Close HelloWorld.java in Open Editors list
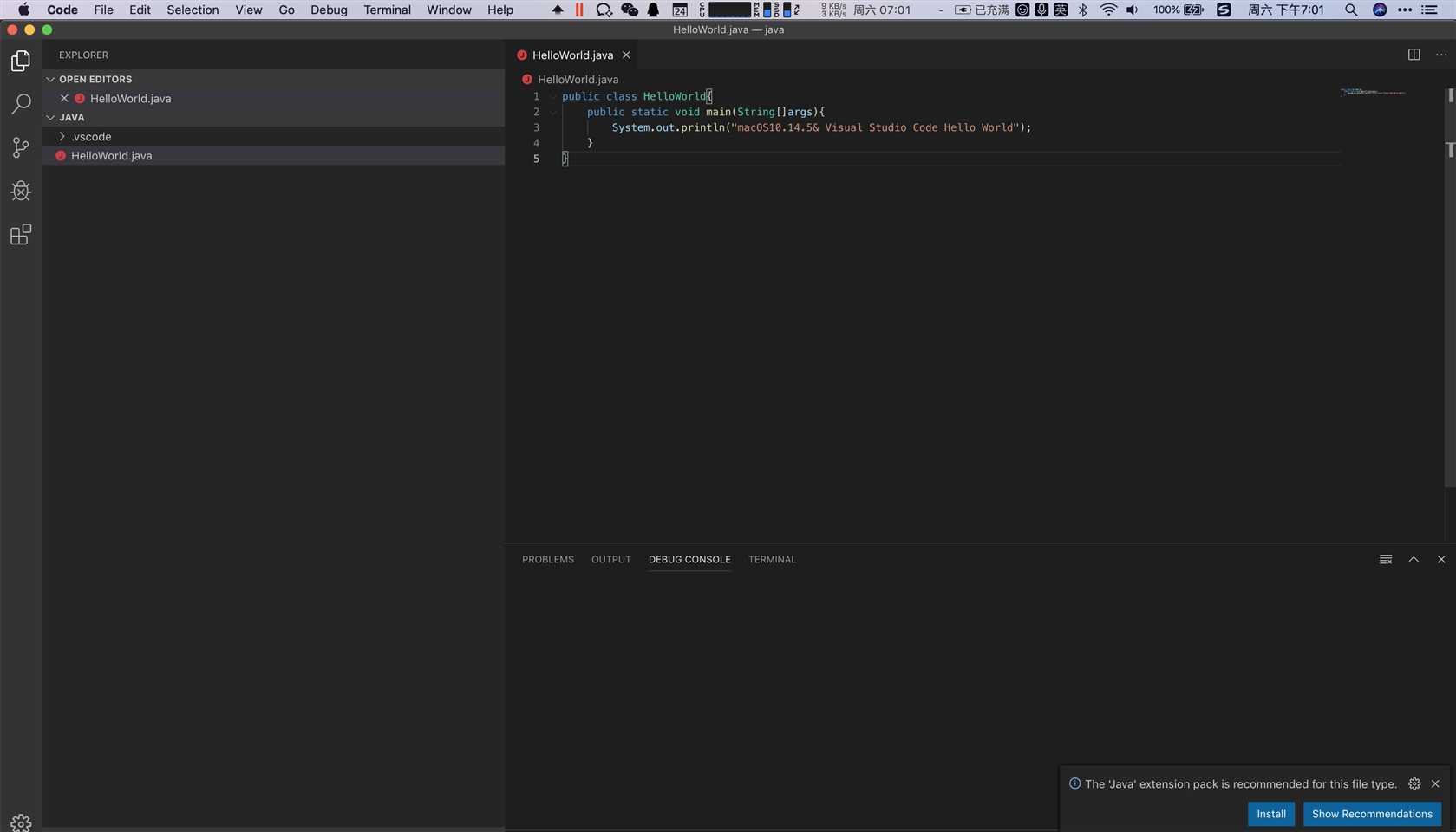This screenshot has width=1456, height=832. (64, 98)
